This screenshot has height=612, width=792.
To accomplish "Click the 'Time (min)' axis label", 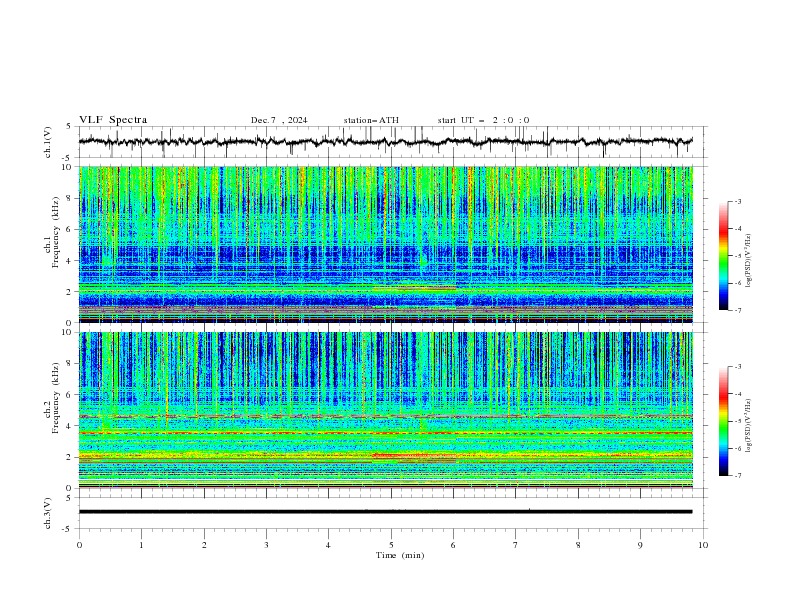I will [x=400, y=555].
